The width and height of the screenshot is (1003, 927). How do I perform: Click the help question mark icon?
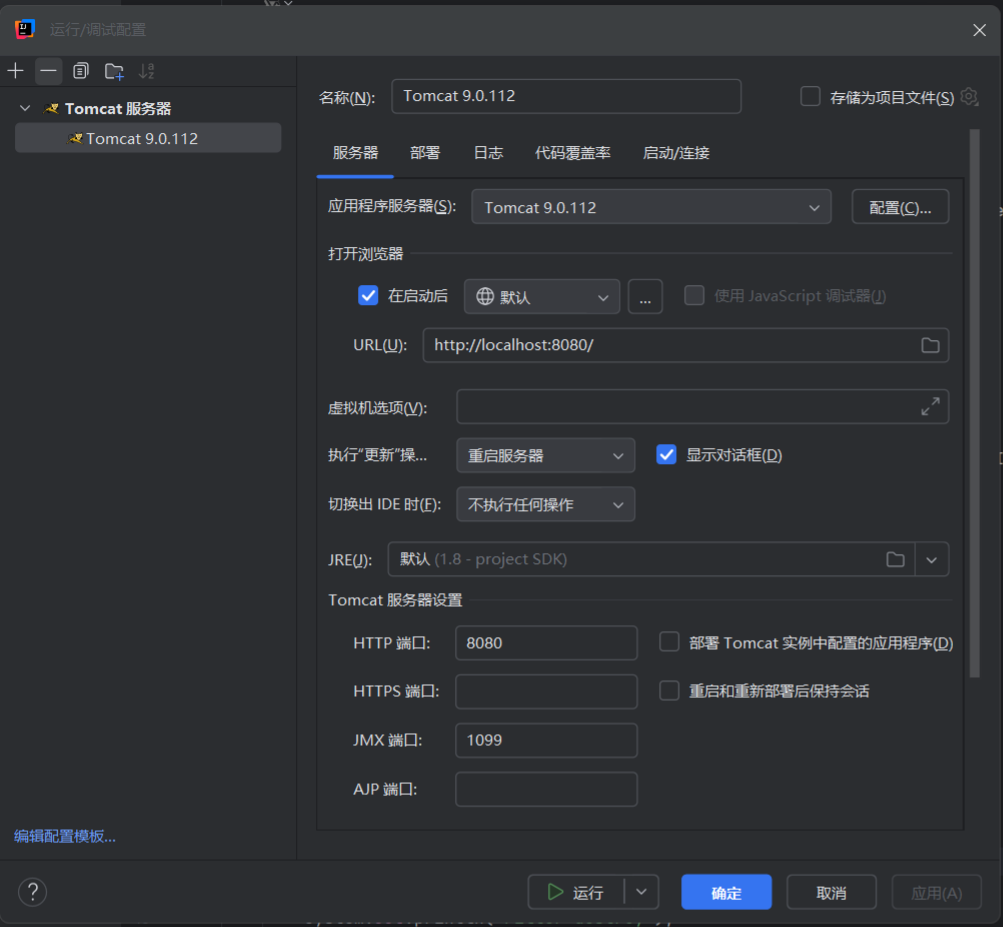click(x=33, y=892)
